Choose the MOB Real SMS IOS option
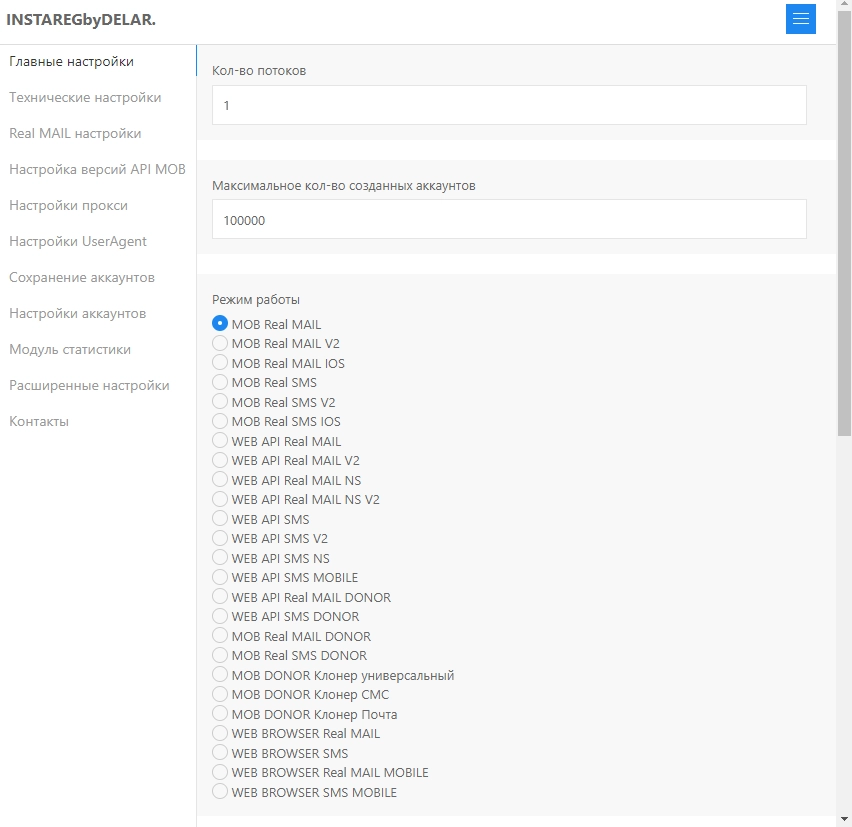 point(220,422)
